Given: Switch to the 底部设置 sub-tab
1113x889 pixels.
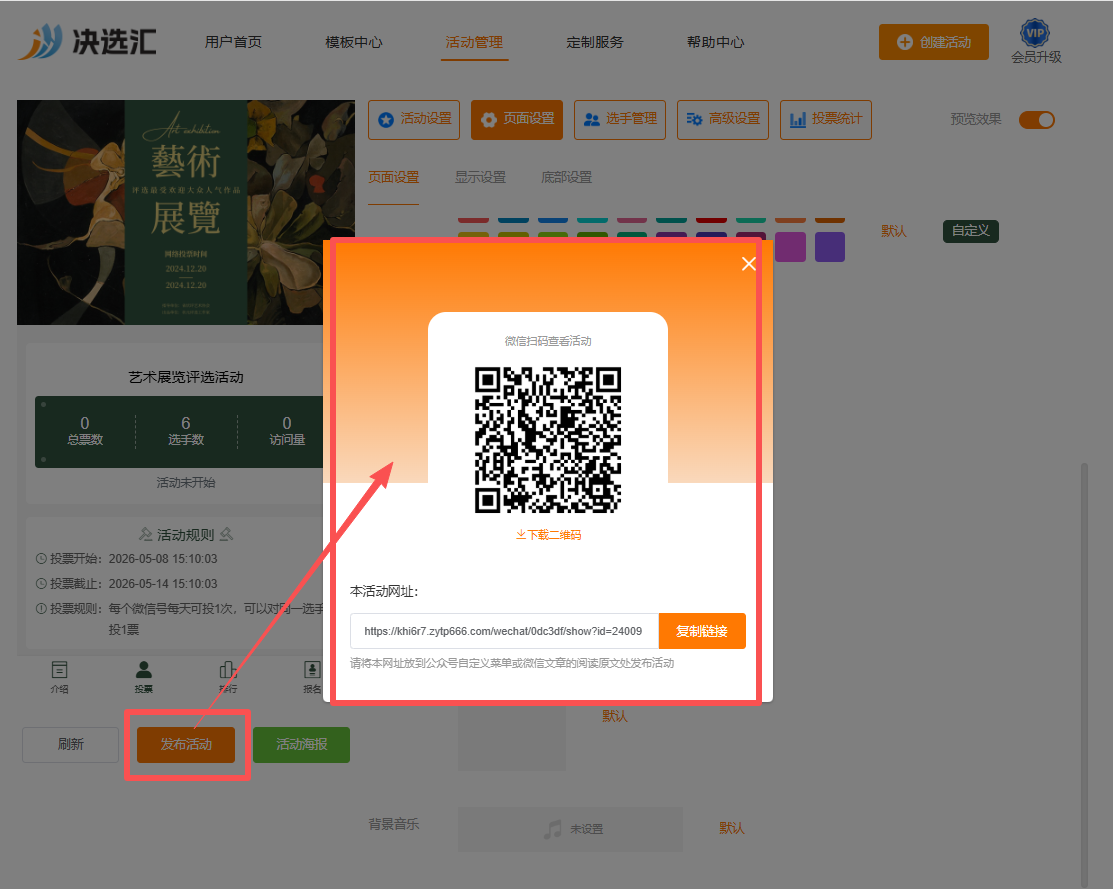Looking at the screenshot, I should pyautogui.click(x=566, y=177).
